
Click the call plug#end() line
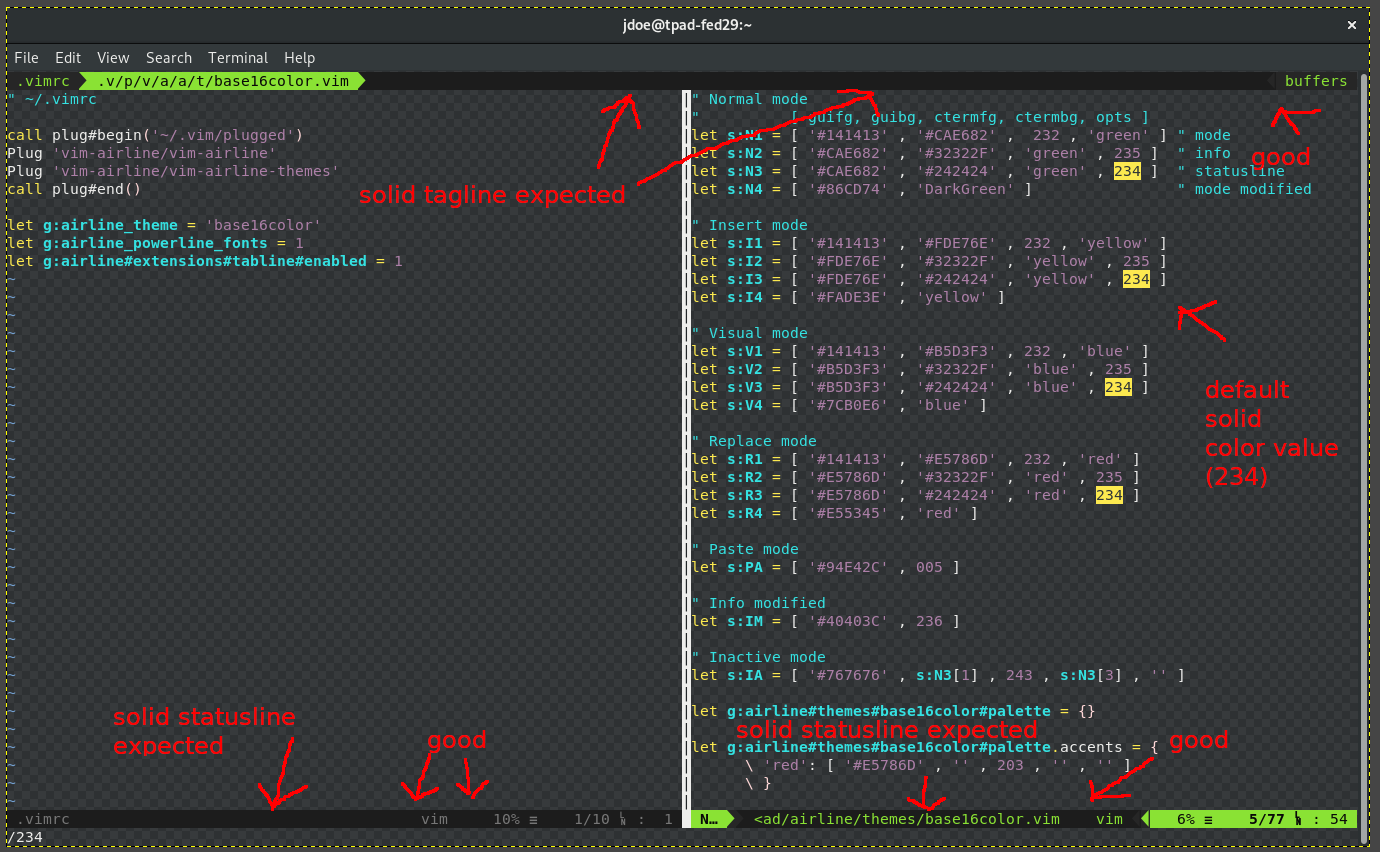(x=73, y=189)
